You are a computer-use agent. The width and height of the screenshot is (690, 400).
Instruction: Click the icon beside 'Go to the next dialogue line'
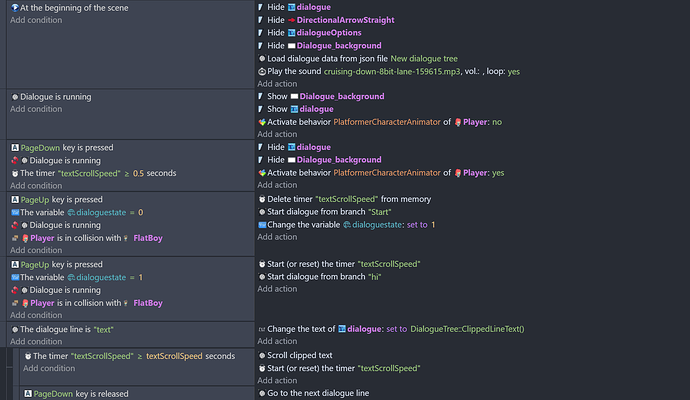(262, 393)
